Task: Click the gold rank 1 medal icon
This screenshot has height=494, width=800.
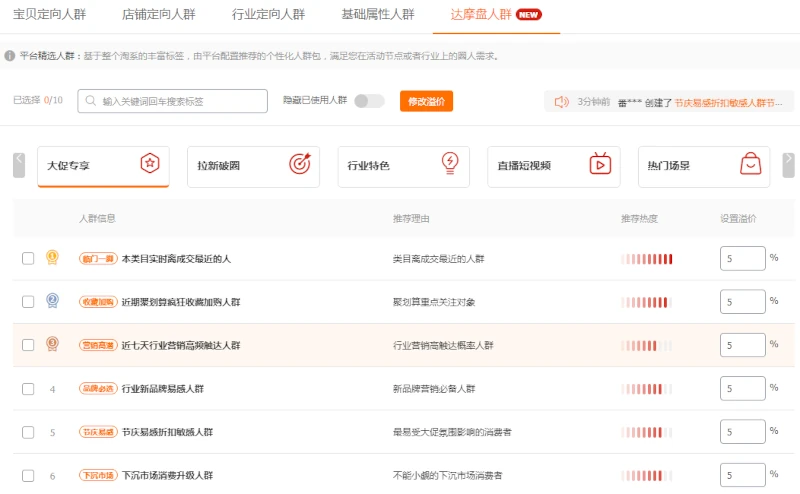Action: point(52,257)
